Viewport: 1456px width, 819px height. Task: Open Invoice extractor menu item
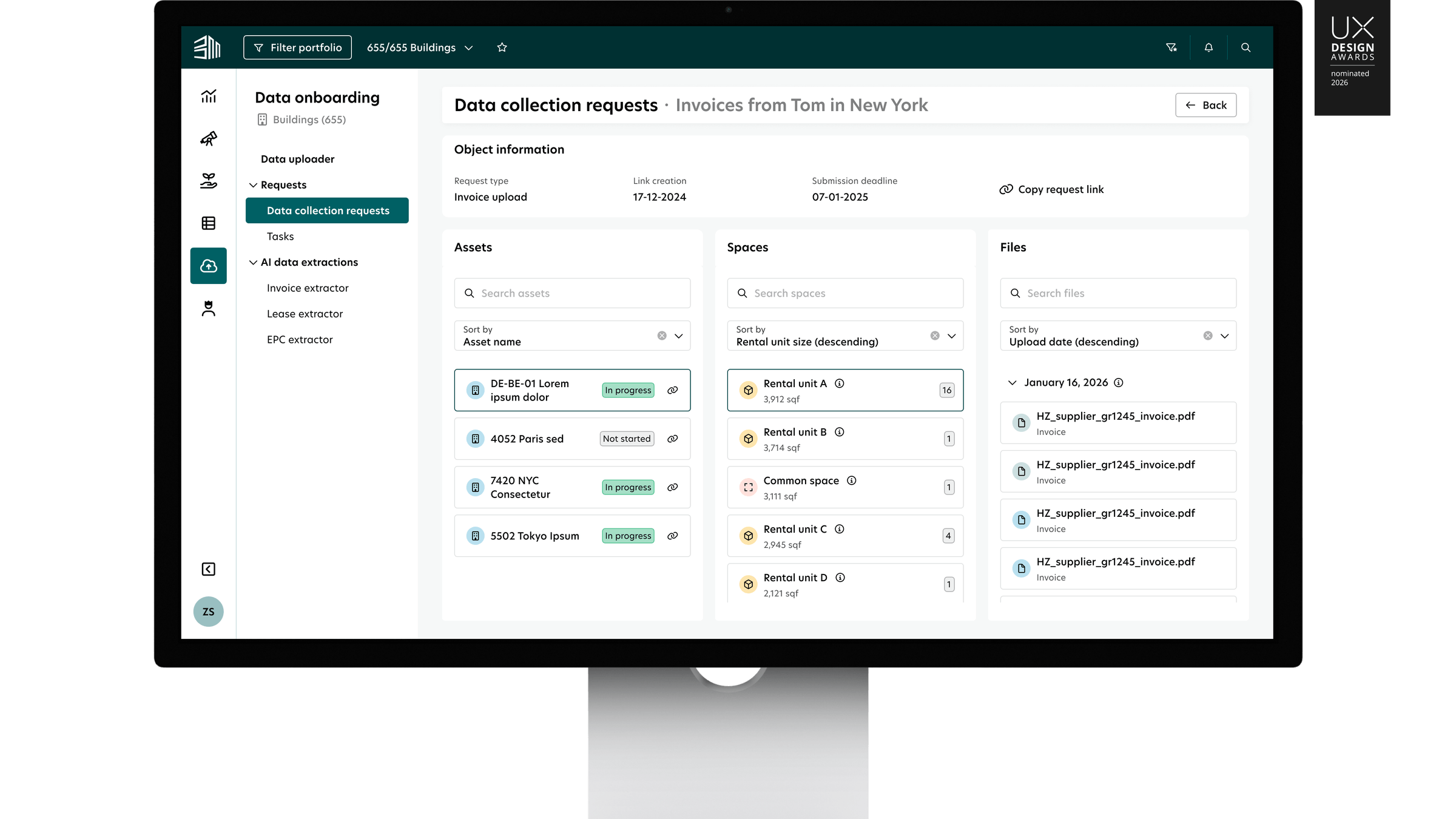[x=308, y=288]
